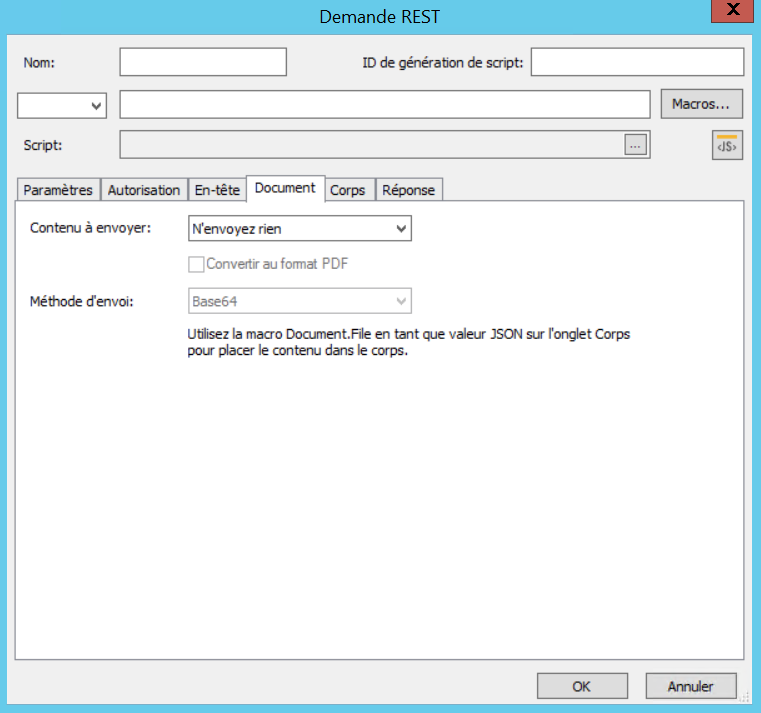Viewport: 761px width, 713px height.
Task: Click the Macros... button
Action: [x=701, y=104]
